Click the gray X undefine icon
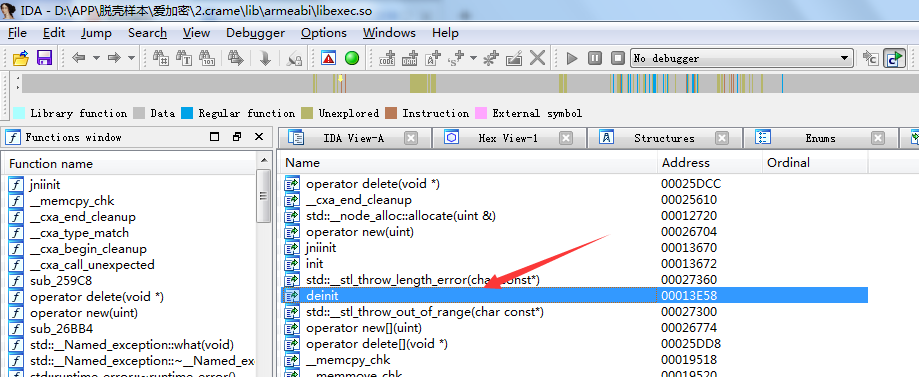The image size is (919, 377). point(537,58)
